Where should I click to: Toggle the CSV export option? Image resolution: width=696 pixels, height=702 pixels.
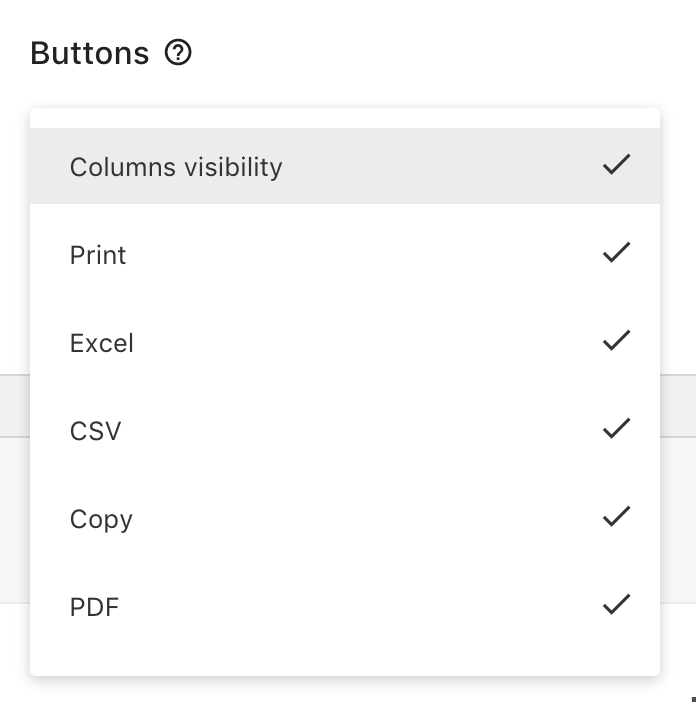345,431
